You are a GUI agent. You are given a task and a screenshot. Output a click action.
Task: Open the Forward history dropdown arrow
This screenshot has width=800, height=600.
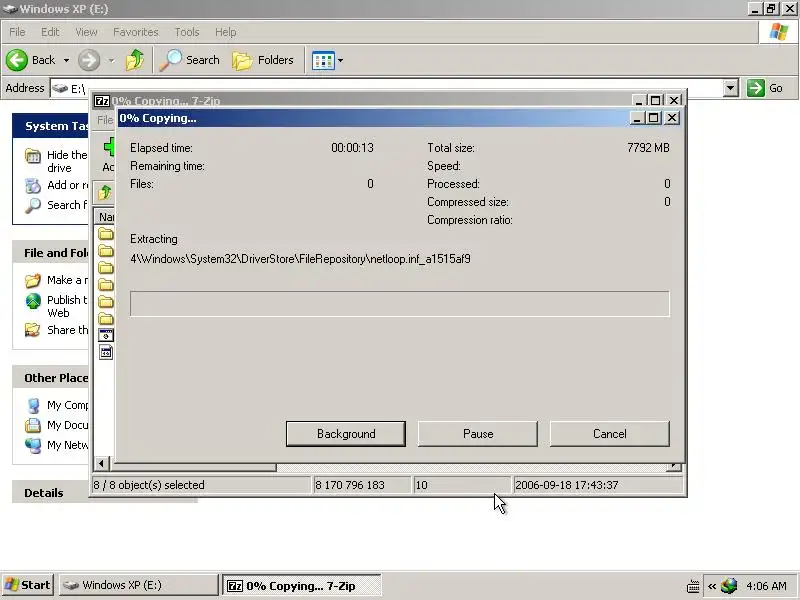pyautogui.click(x=111, y=60)
